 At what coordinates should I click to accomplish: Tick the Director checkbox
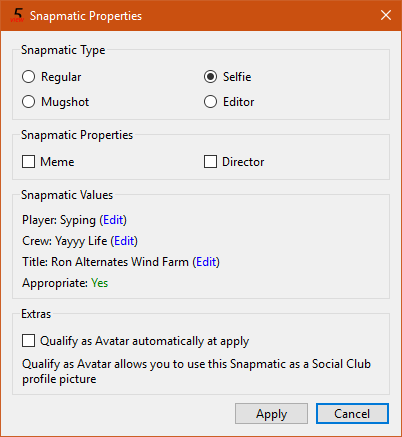click(x=234, y=162)
